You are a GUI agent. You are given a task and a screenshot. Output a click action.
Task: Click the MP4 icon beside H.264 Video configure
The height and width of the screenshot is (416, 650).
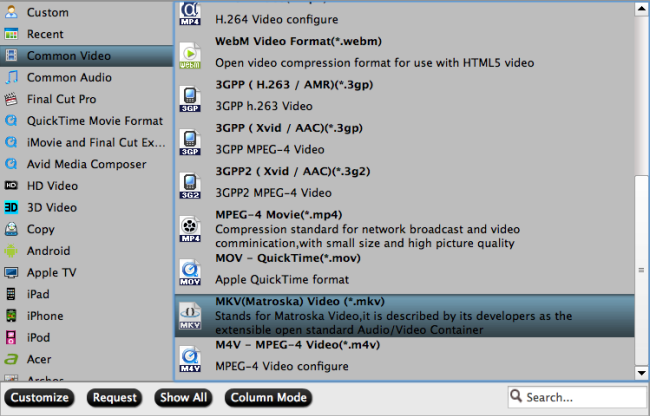coord(190,14)
